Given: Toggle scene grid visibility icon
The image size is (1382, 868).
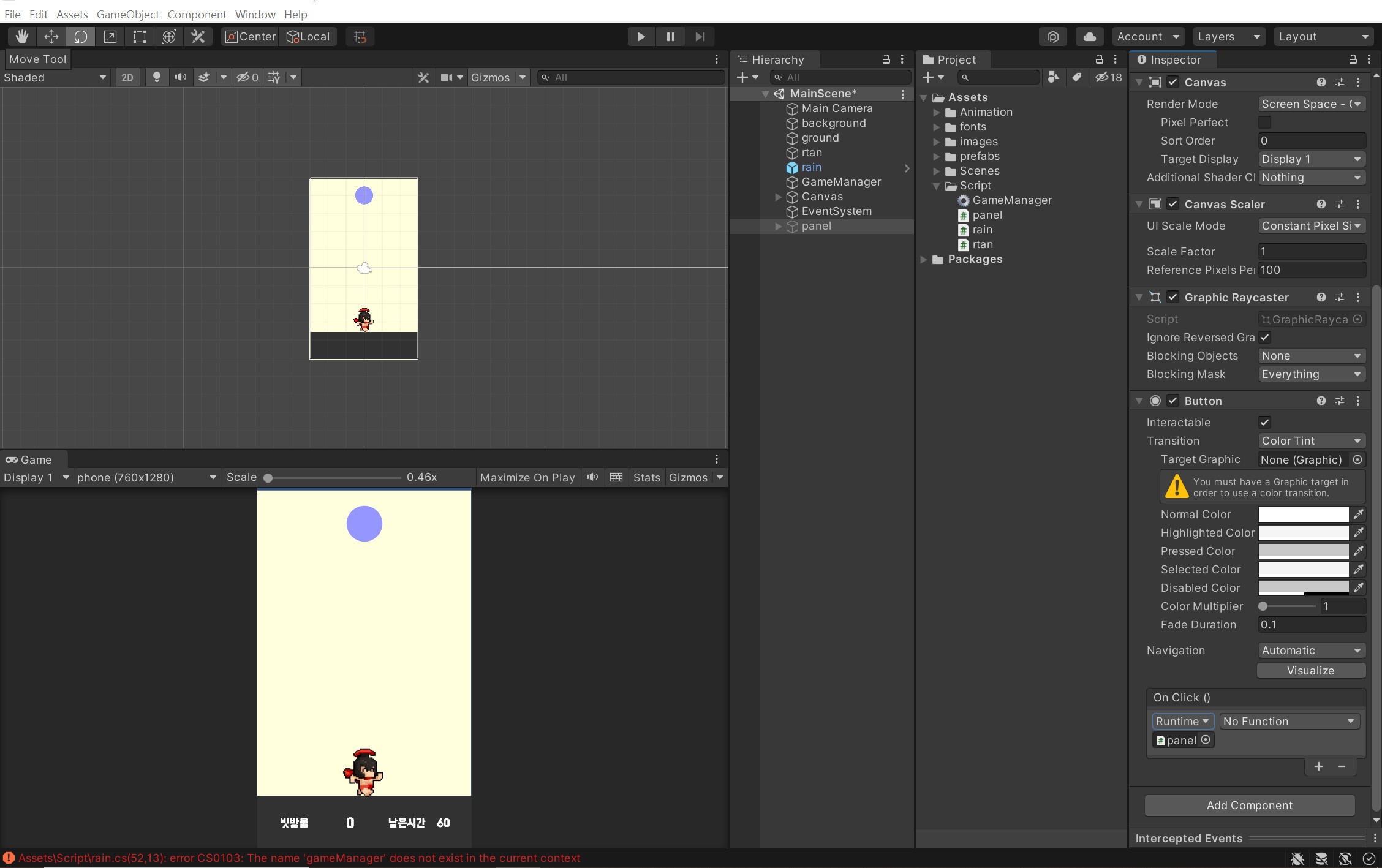Looking at the screenshot, I should pyautogui.click(x=274, y=77).
